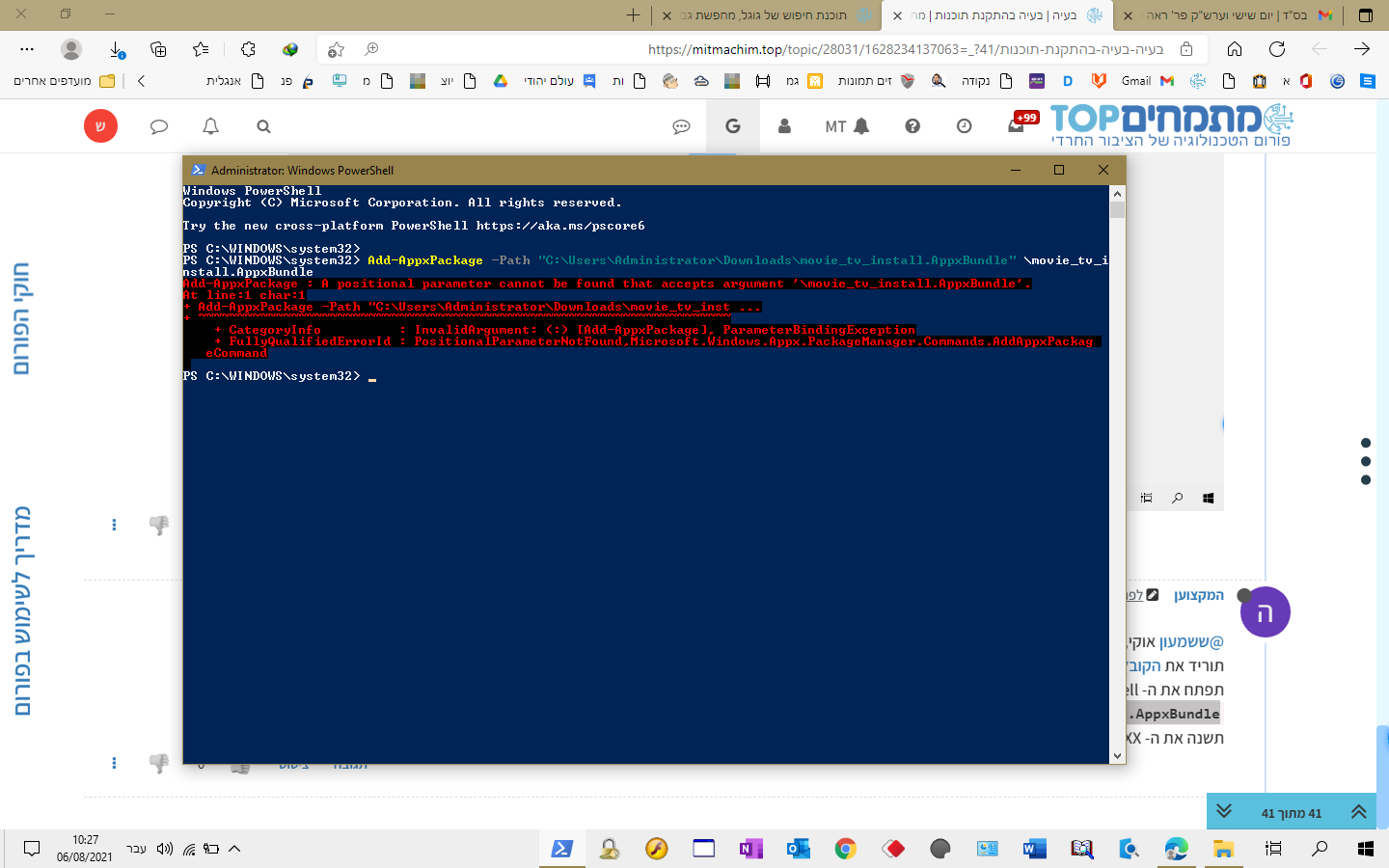Refresh the current page
1389x868 pixels.
pos(1277,49)
